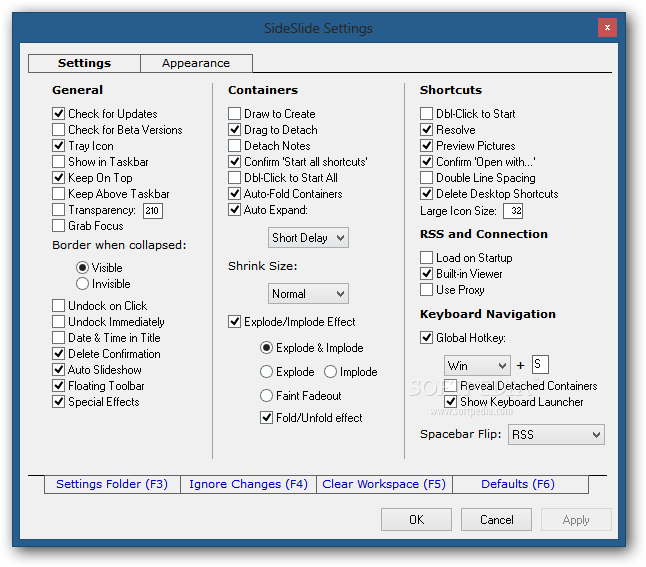Enable Double Line Spacing
This screenshot has height=567, width=646.
click(426, 178)
